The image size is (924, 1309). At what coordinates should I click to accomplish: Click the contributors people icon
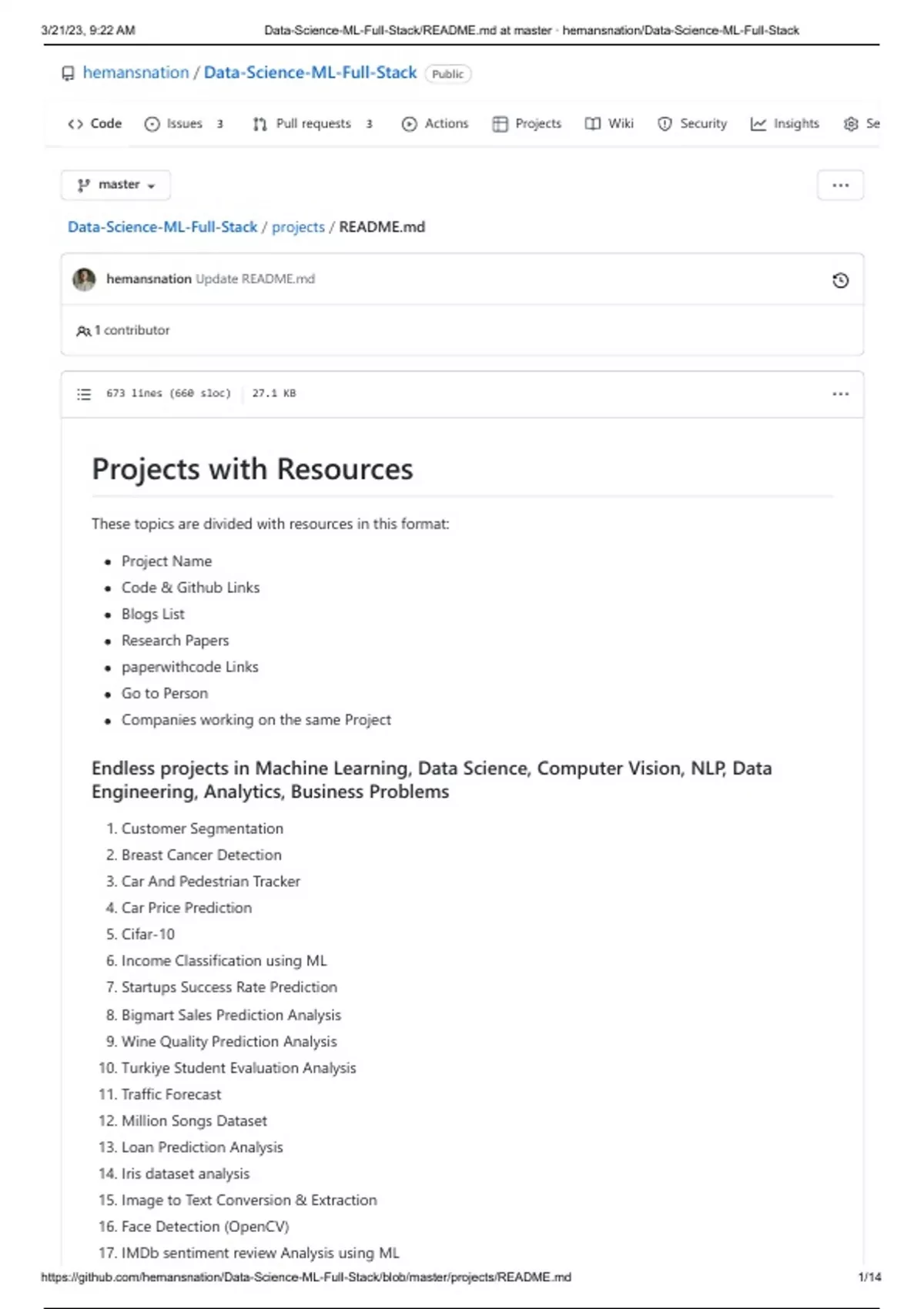tap(83, 331)
